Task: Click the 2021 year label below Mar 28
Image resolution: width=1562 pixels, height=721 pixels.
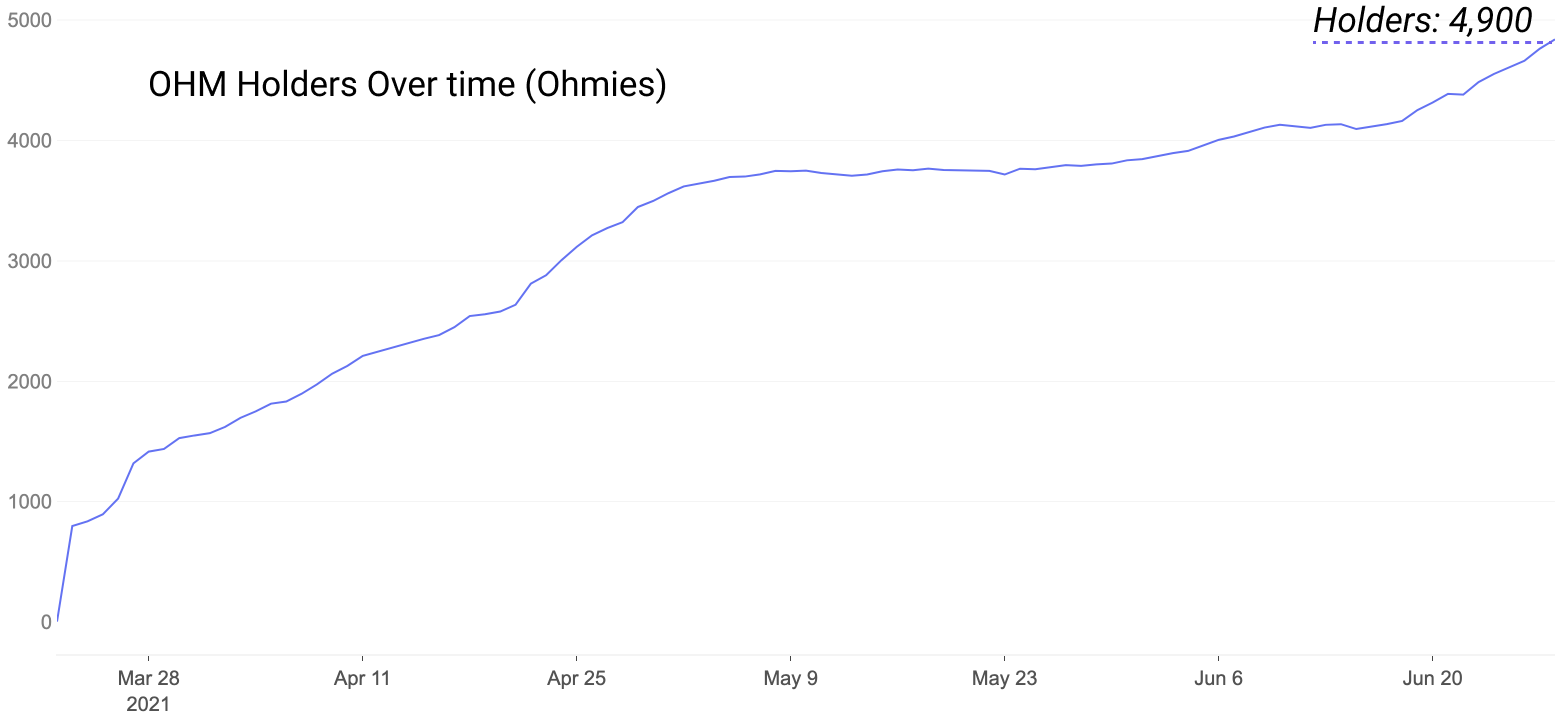Action: (x=148, y=704)
